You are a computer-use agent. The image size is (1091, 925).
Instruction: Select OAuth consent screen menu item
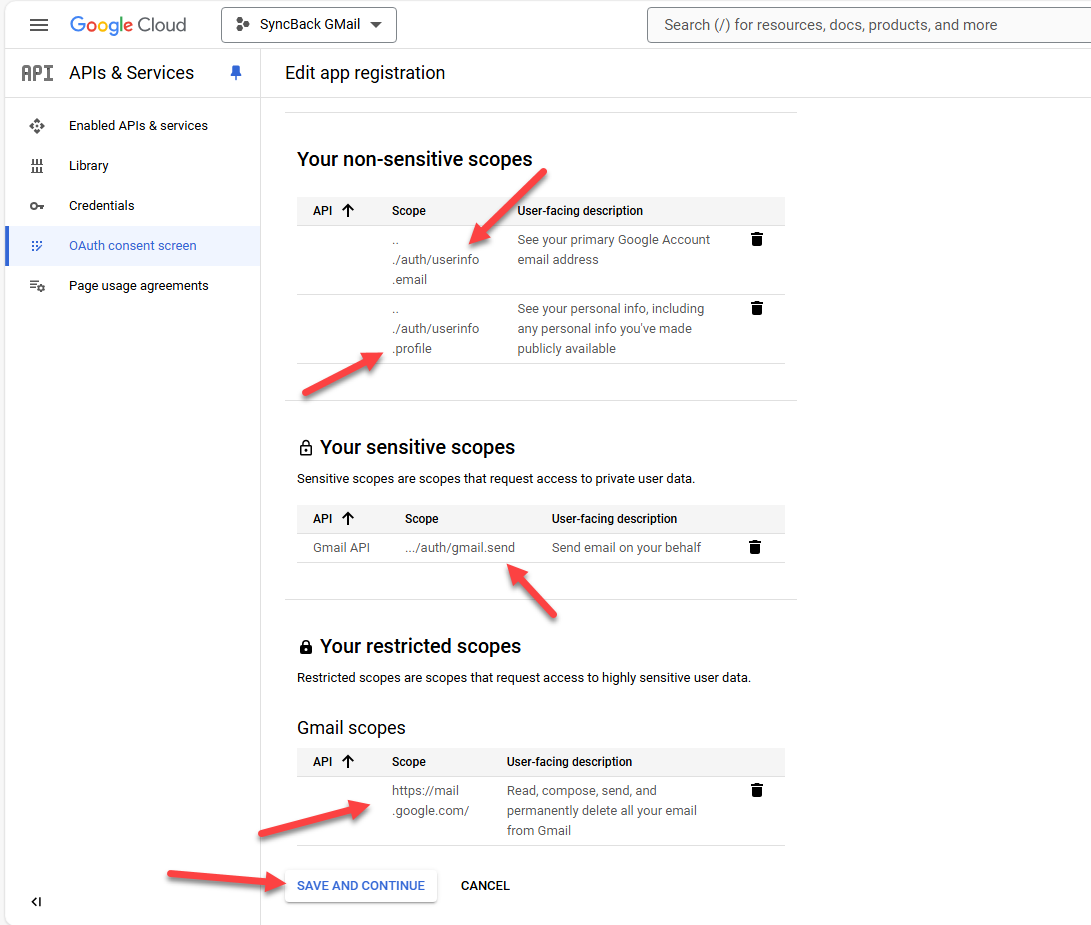133,246
